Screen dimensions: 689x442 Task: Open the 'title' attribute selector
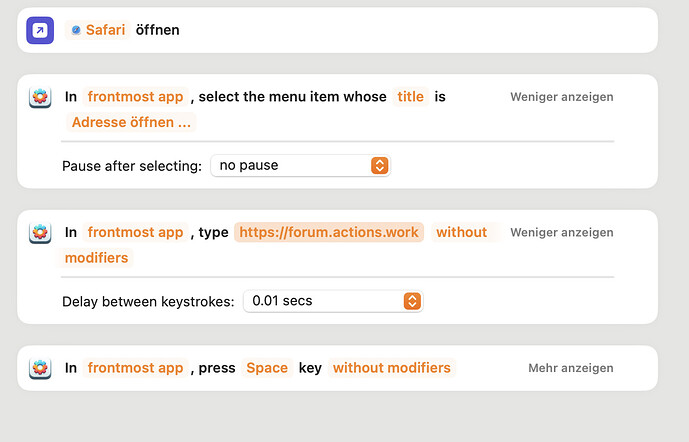410,97
